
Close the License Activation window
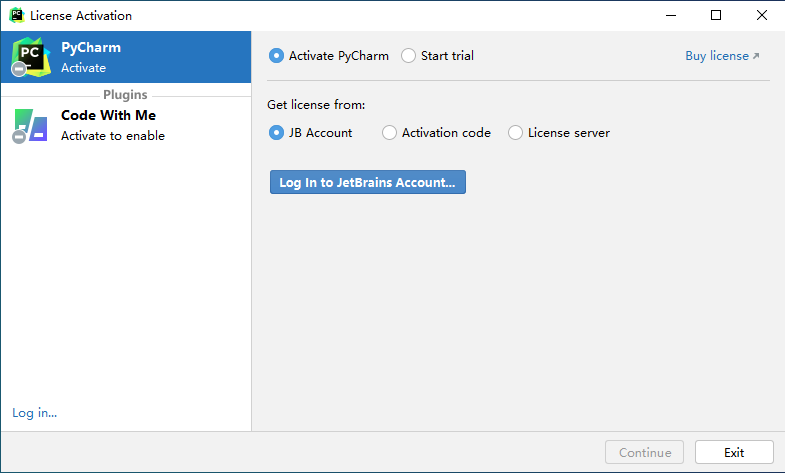point(761,16)
